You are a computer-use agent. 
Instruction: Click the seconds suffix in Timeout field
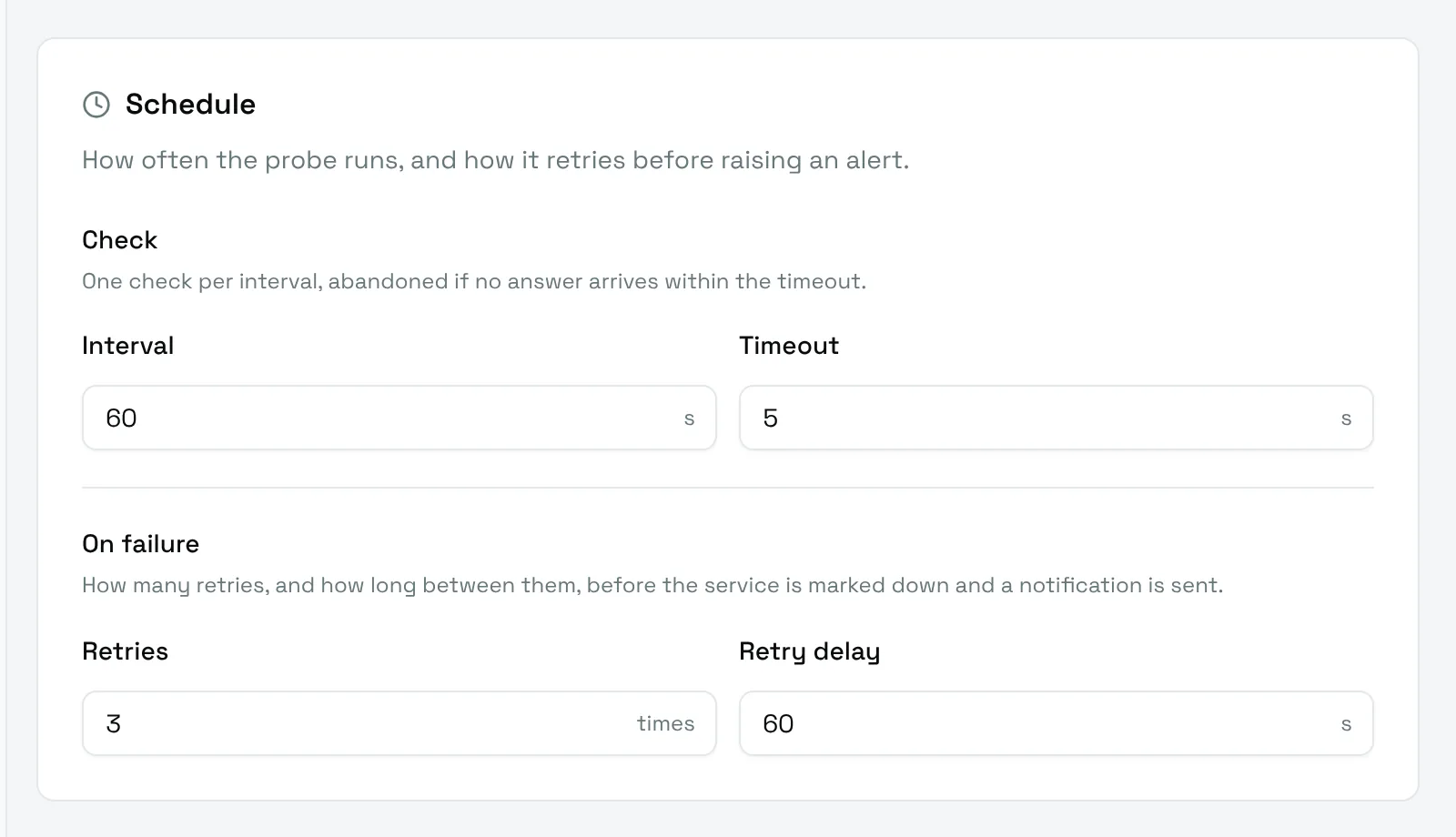(x=1346, y=418)
